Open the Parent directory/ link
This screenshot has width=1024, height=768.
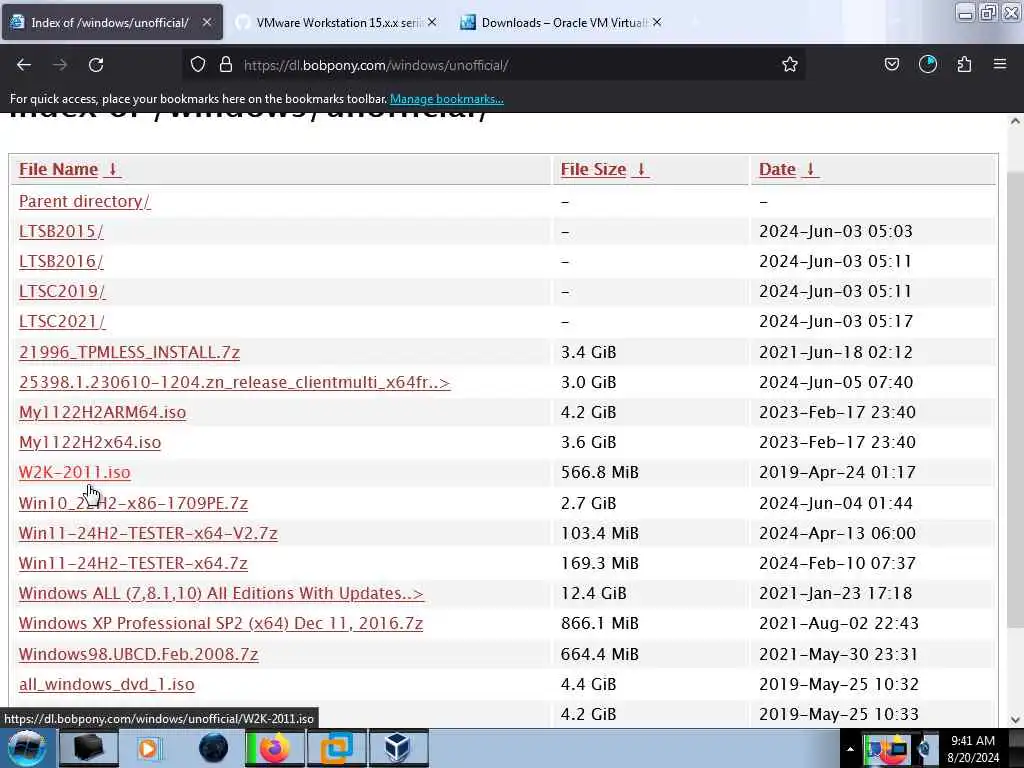[84, 201]
